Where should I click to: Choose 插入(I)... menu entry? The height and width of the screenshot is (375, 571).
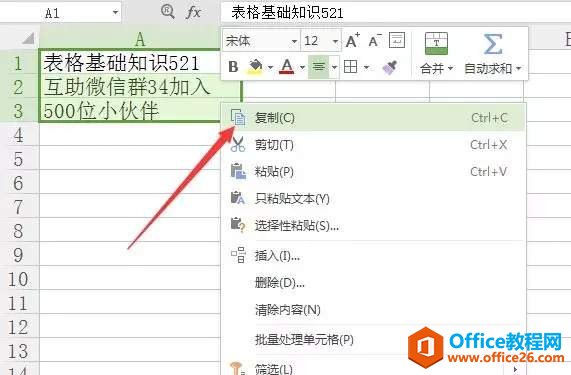tap(373, 256)
